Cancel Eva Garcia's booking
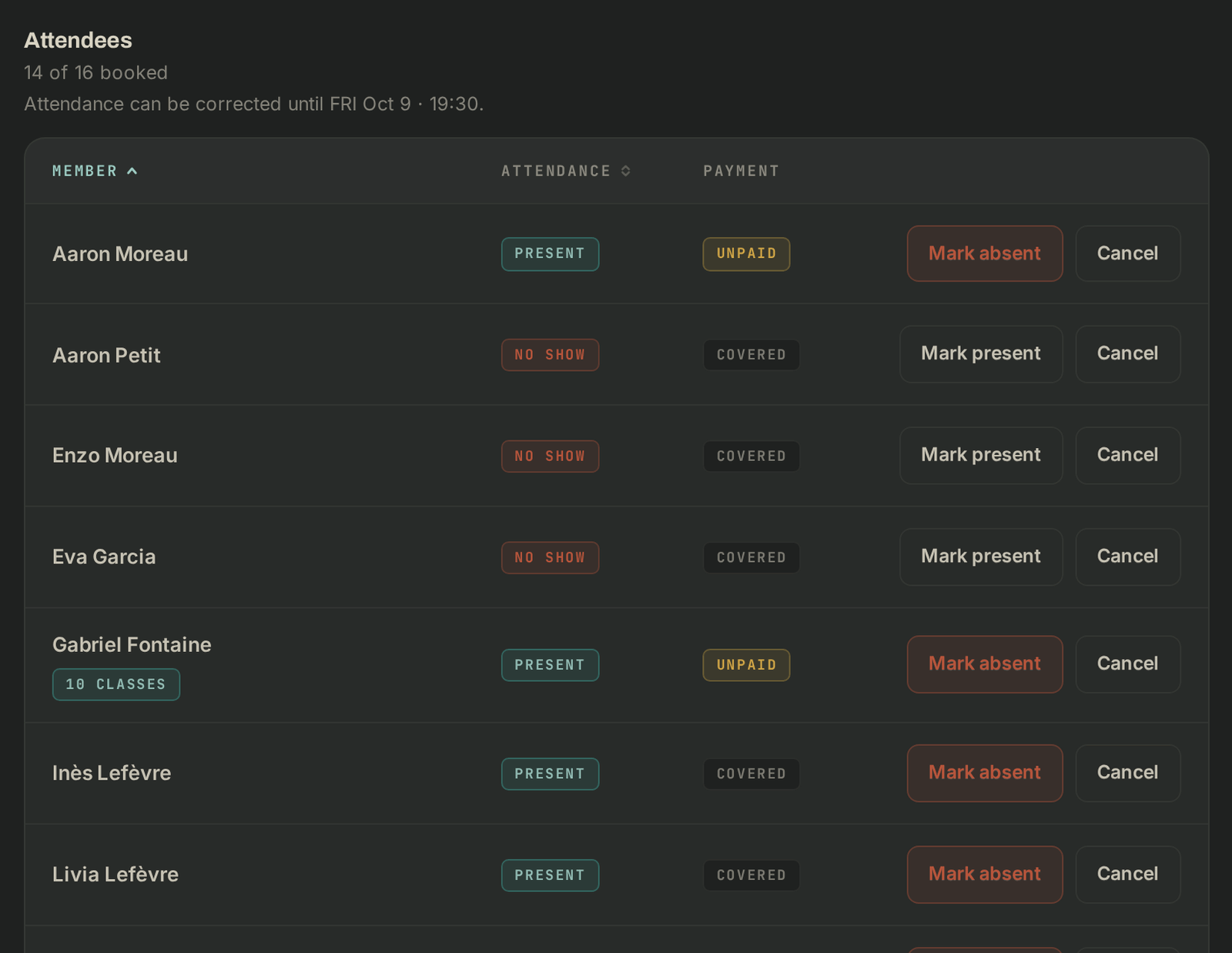This screenshot has height=953, width=1232. (x=1127, y=557)
